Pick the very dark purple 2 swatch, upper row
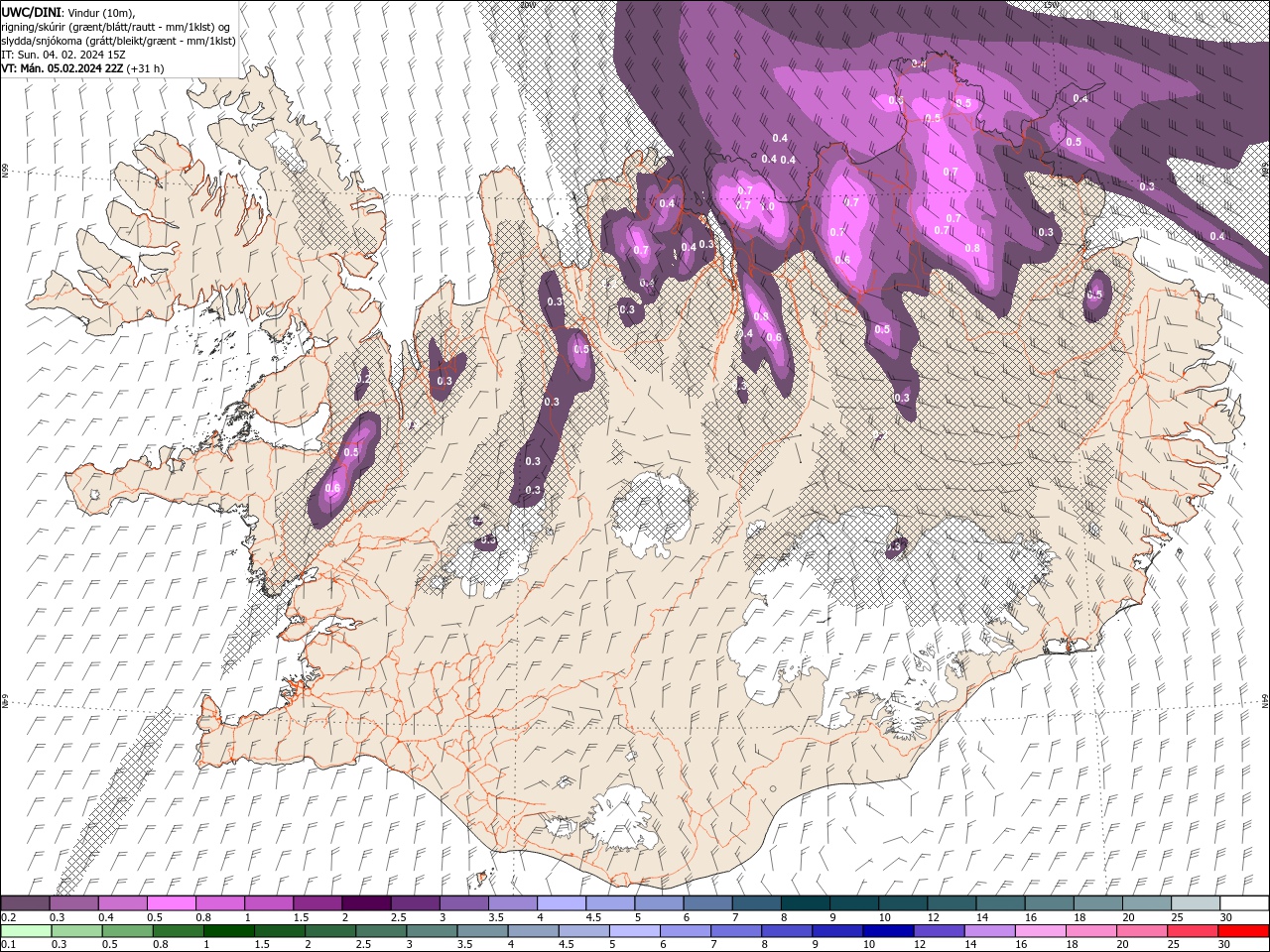 pos(365,903)
